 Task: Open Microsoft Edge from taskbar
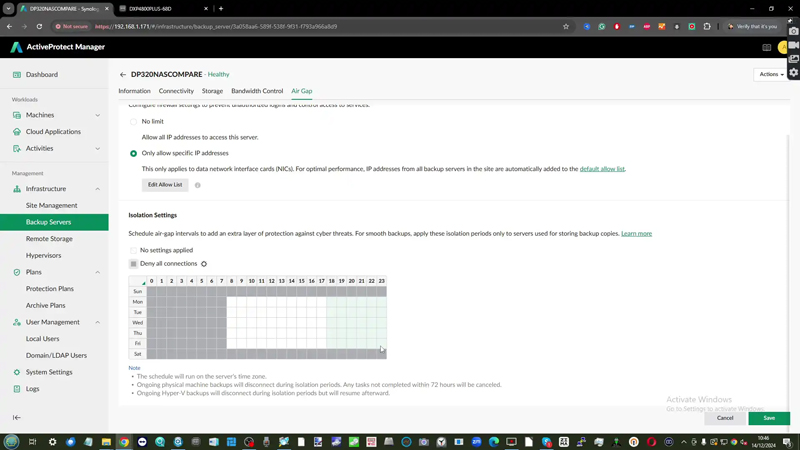point(493,442)
